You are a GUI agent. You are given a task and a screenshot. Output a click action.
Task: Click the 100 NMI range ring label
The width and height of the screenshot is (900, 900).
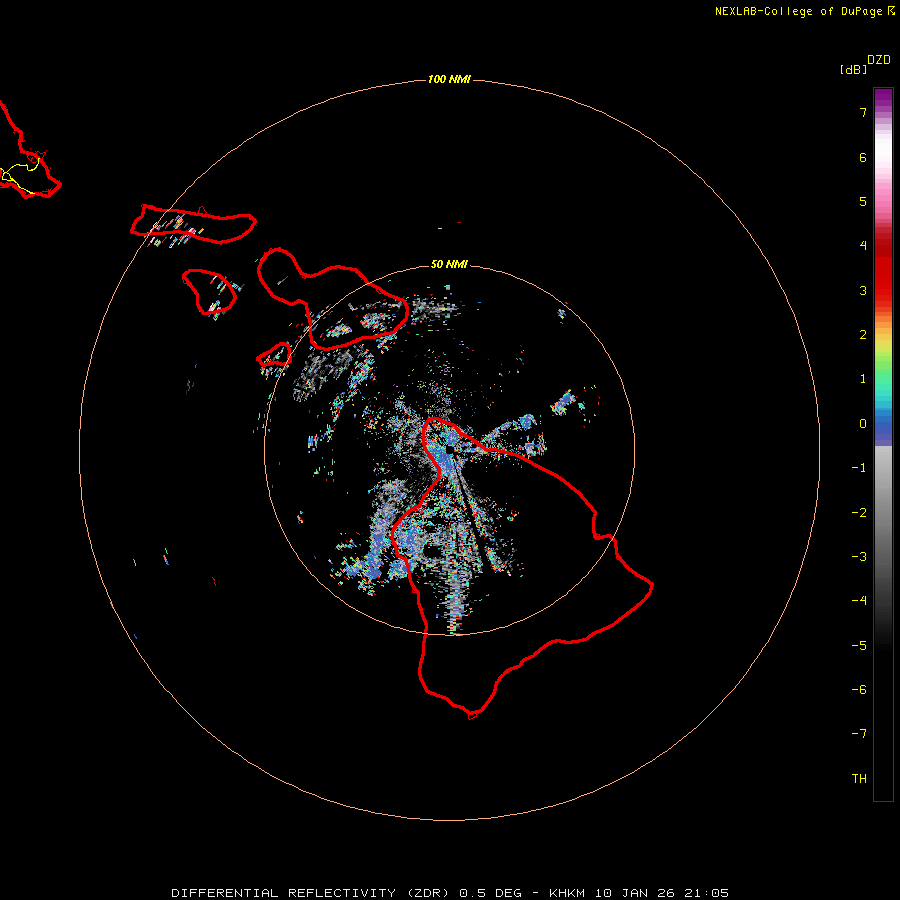449,79
